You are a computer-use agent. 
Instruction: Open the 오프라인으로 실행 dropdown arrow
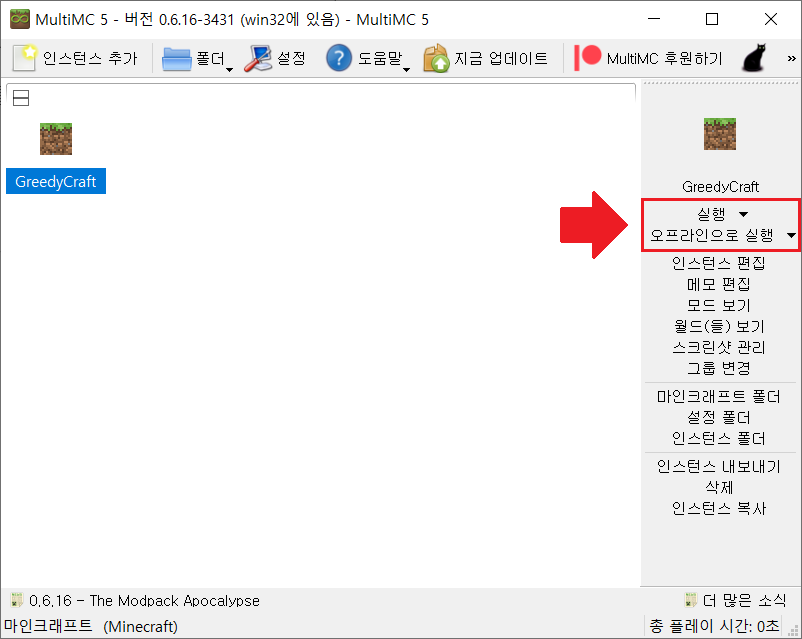pyautogui.click(x=791, y=236)
